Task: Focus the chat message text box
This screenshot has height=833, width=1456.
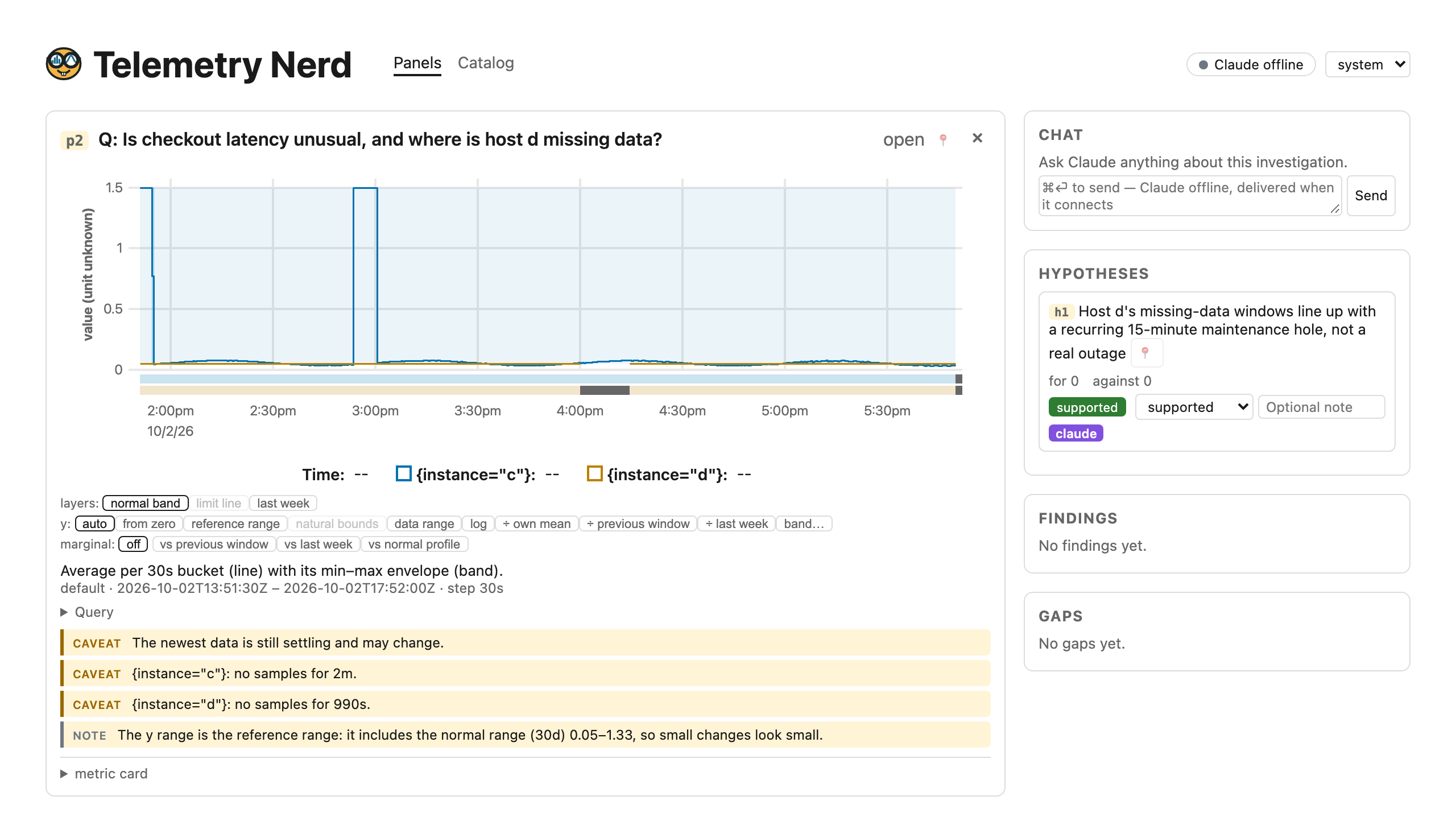Action: pyautogui.click(x=1189, y=196)
